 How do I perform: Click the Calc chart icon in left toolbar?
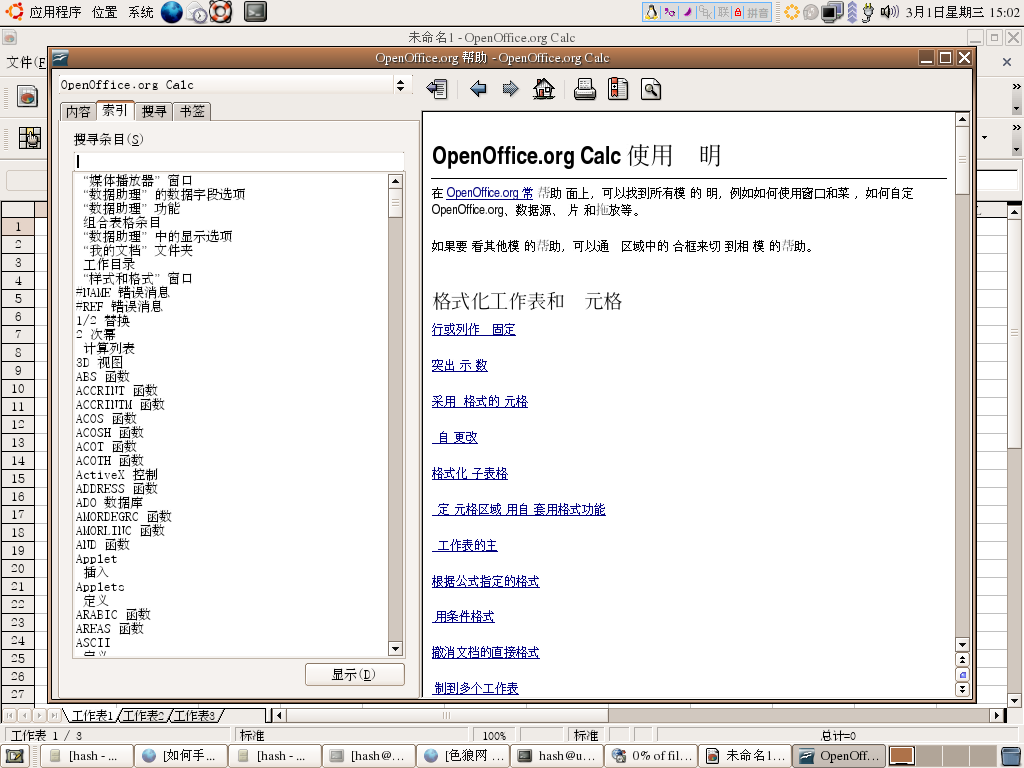point(27,96)
